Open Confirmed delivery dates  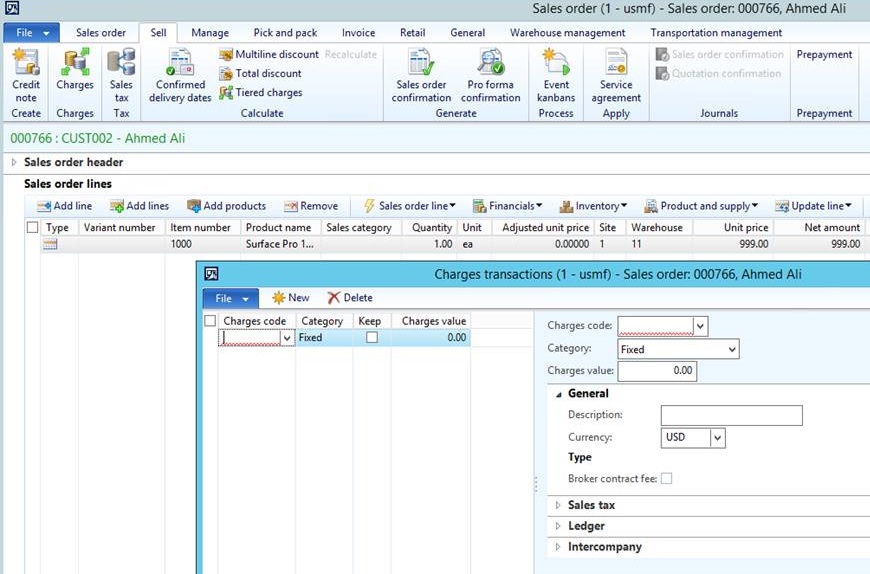tap(180, 75)
